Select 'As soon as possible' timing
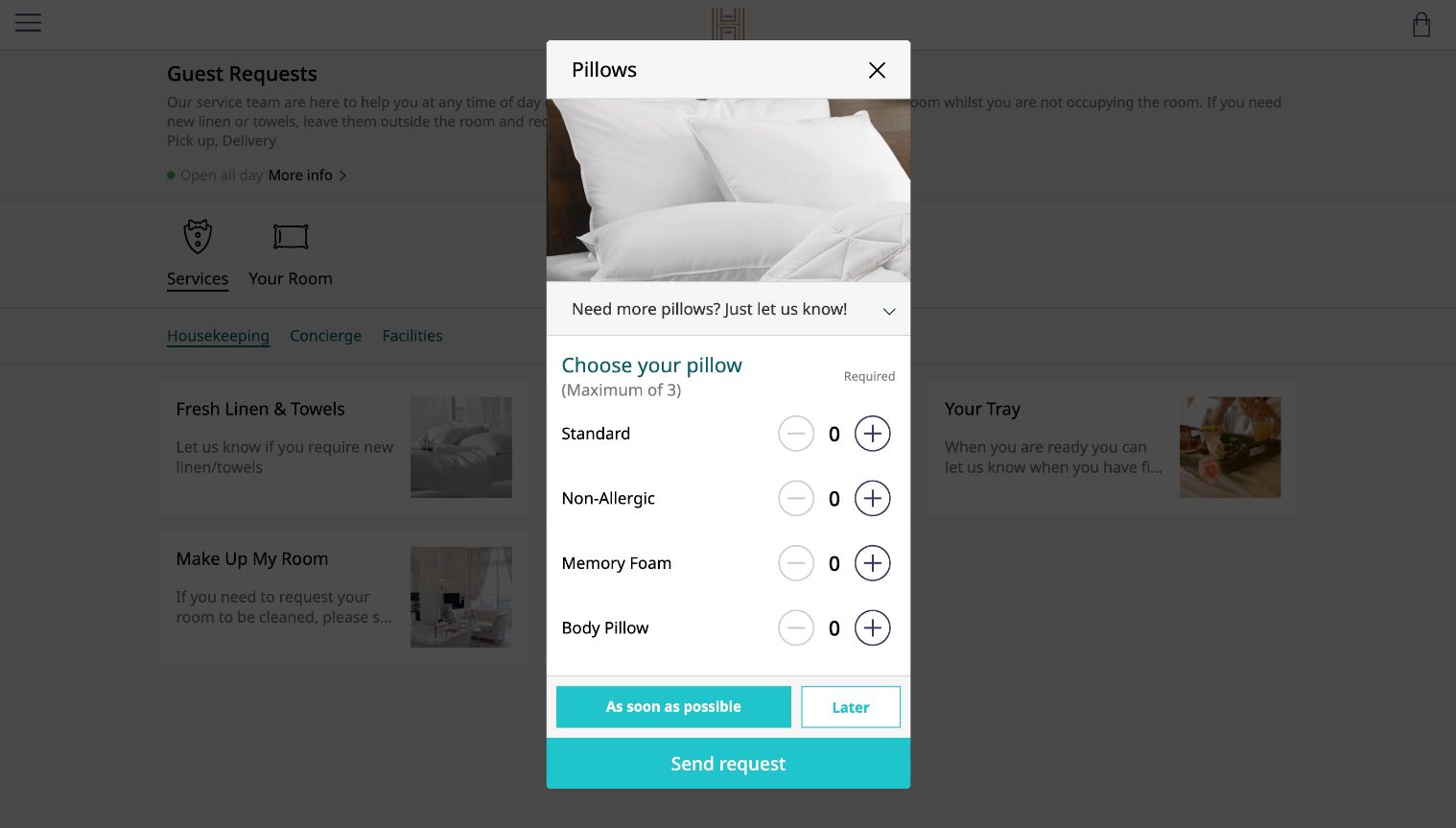1456x828 pixels. (x=673, y=707)
